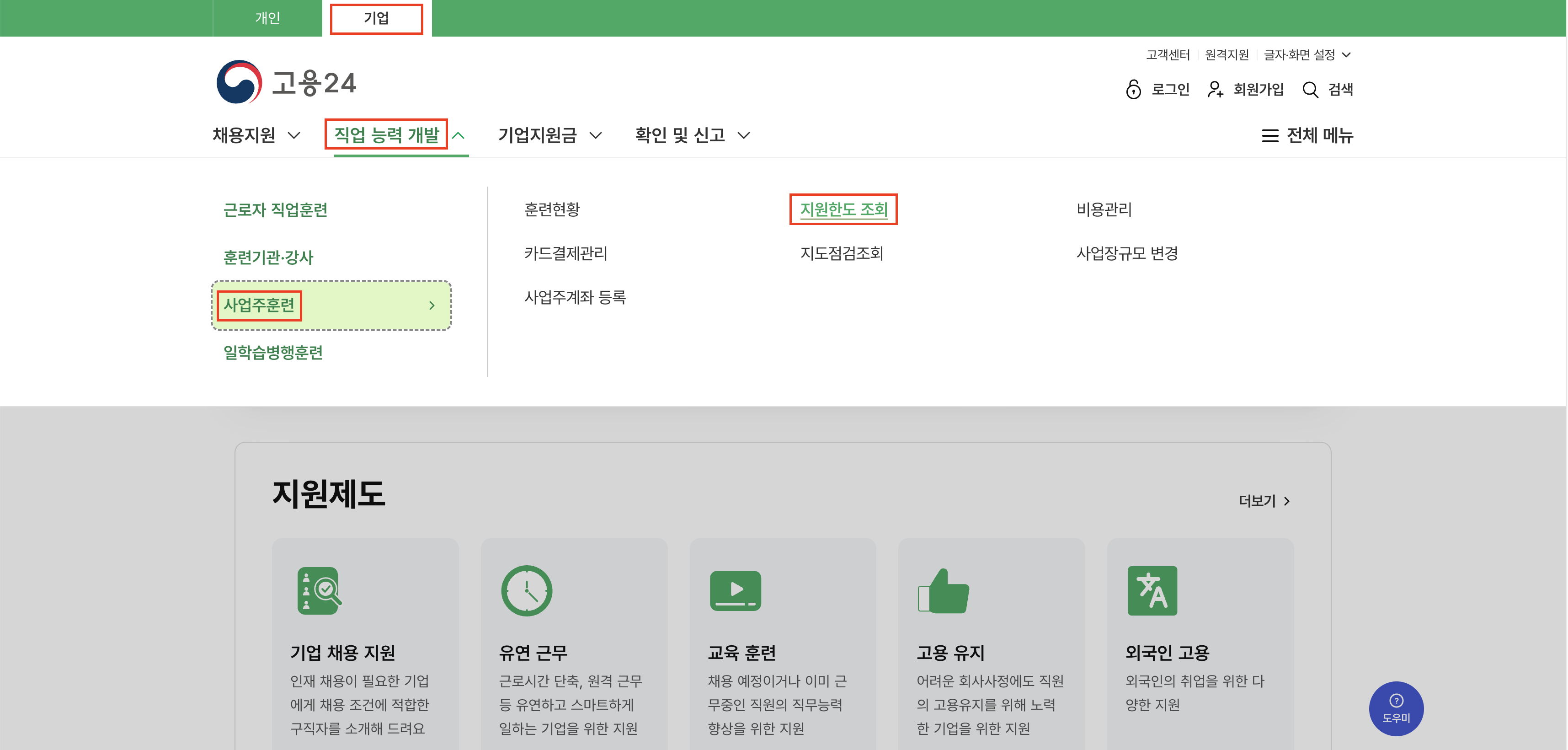Image resolution: width=1568 pixels, height=750 pixels.
Task: Click description '어려운 회사사정에도 직원의'
Action: 990,704
